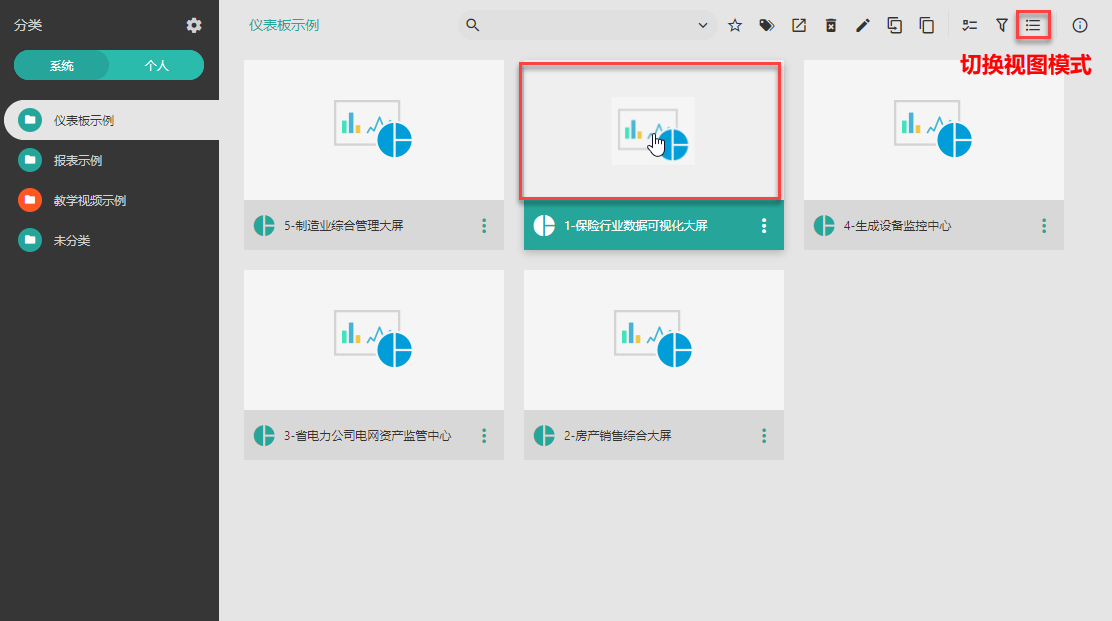Image resolution: width=1112 pixels, height=621 pixels.
Task: Click the 1-保险行业数据可视化大屏 title text
Action: (x=636, y=225)
